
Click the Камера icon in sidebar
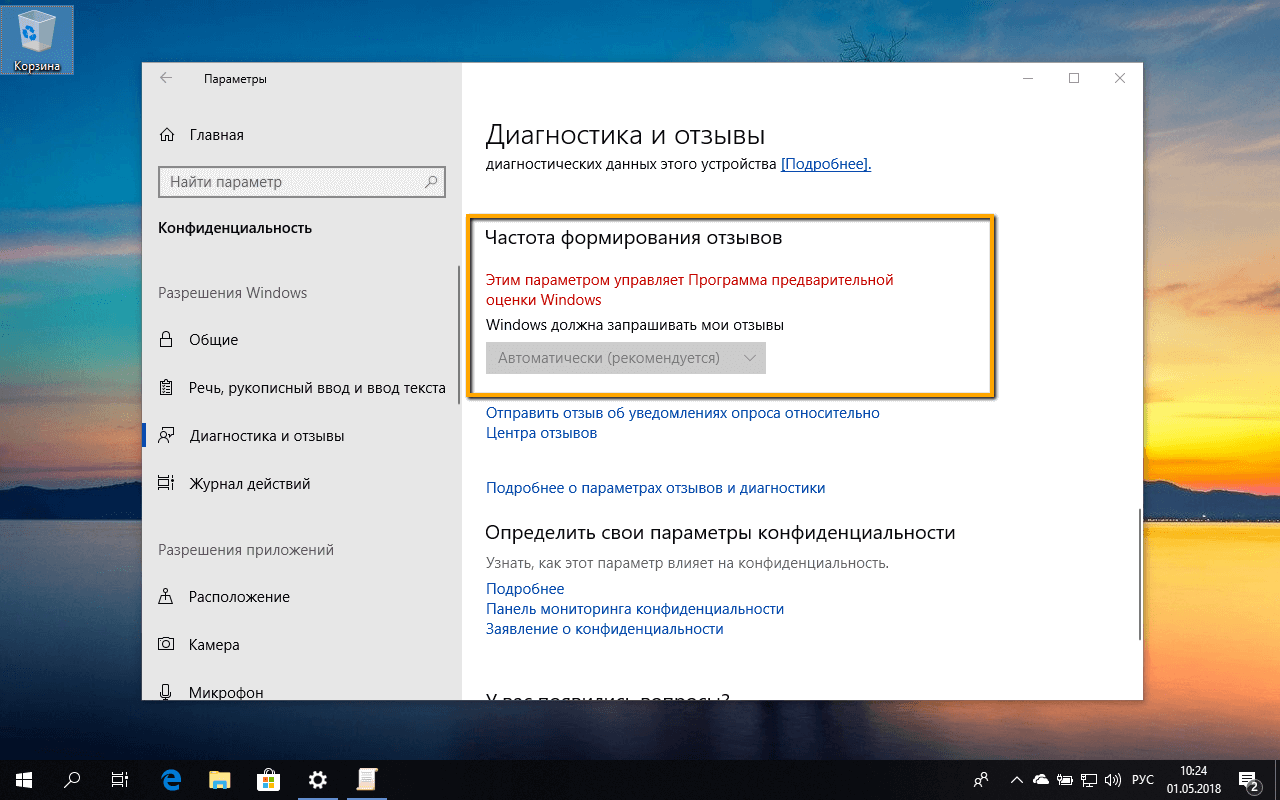tap(165, 644)
